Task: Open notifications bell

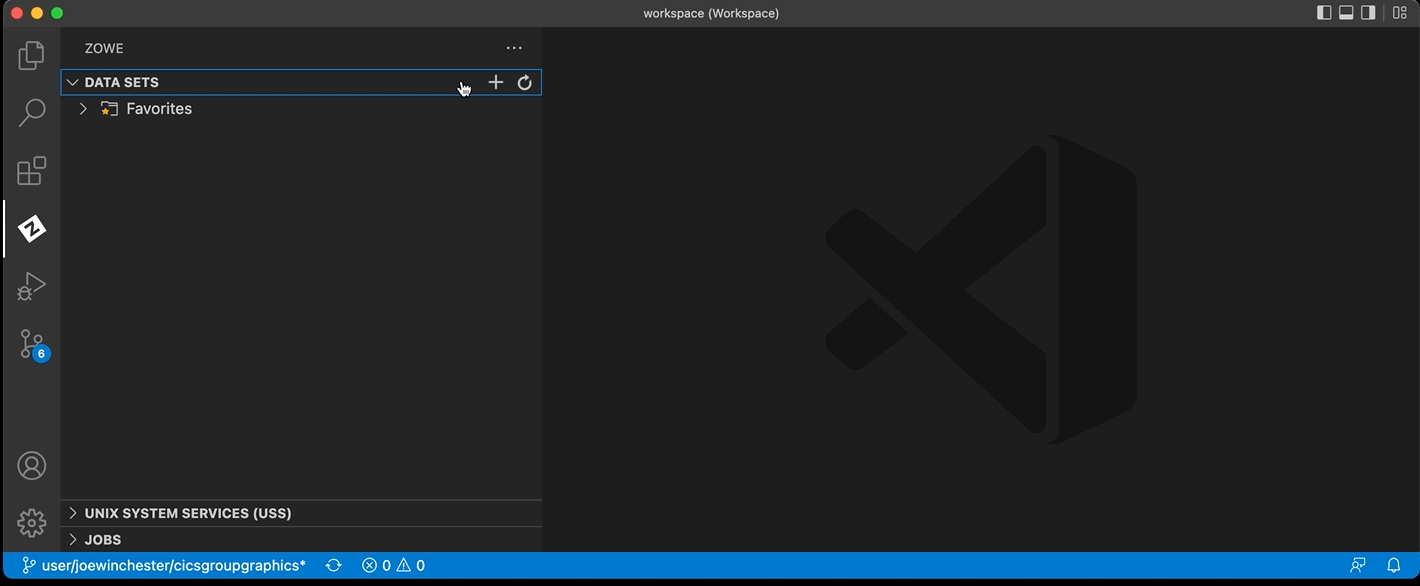Action: [x=1393, y=565]
